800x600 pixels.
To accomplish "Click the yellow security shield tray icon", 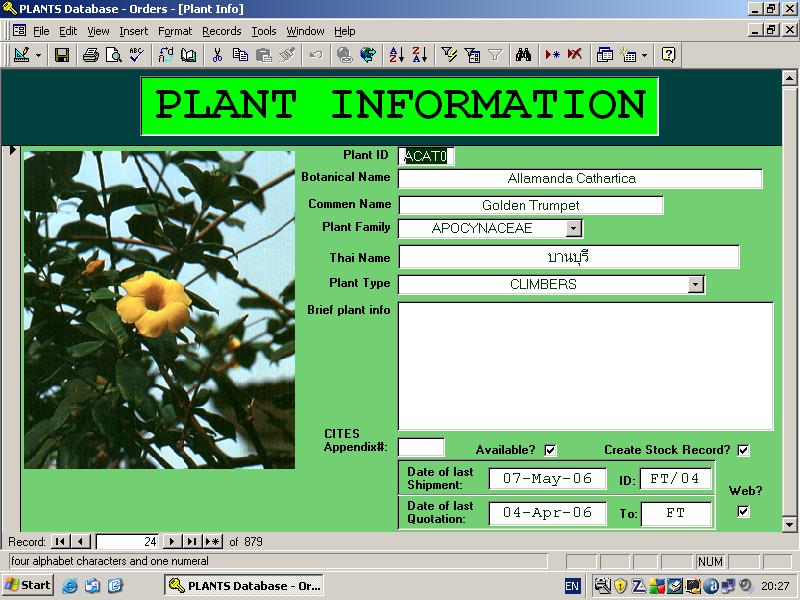I will [620, 586].
